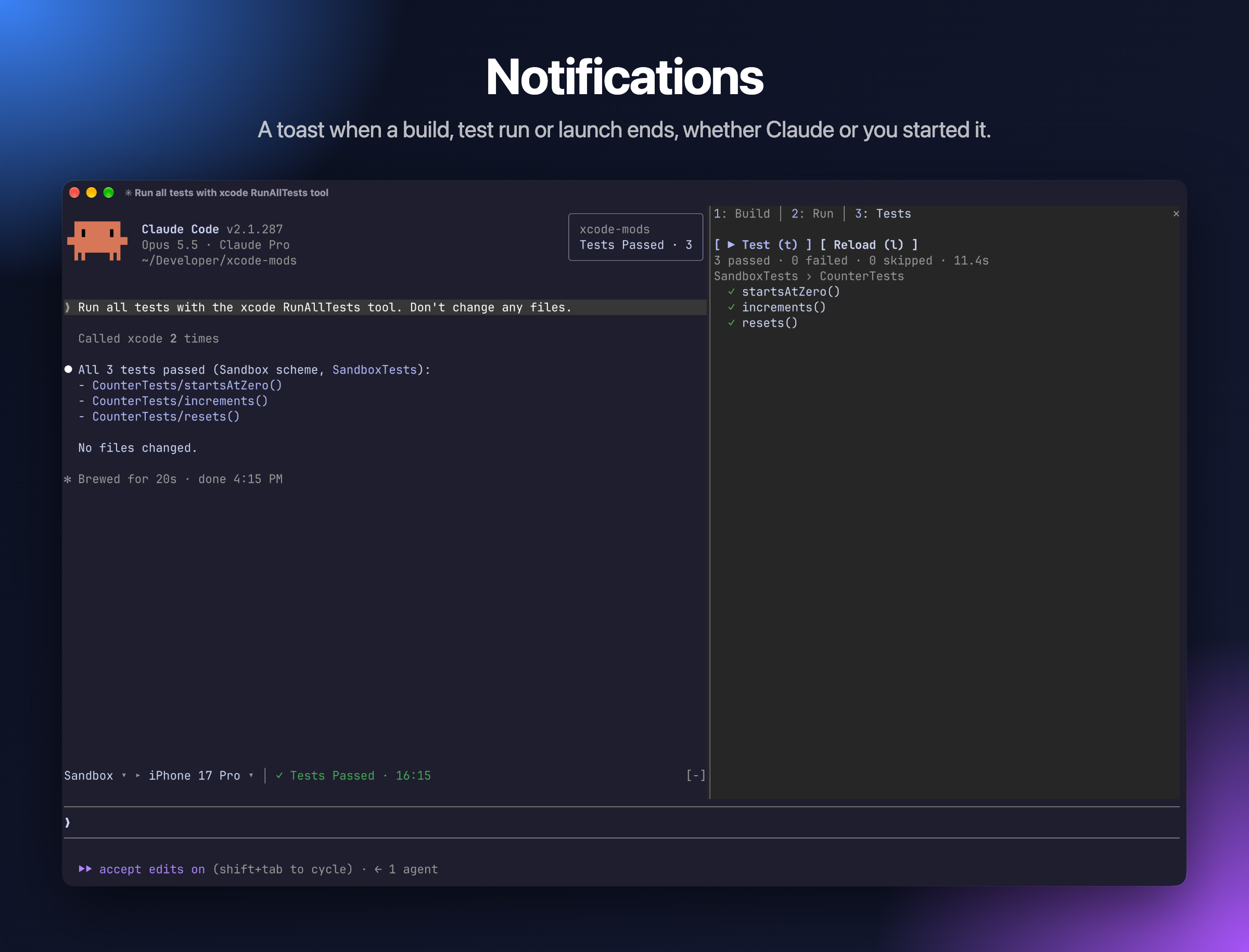Collapse the panel with the [-] toggle

click(696, 776)
